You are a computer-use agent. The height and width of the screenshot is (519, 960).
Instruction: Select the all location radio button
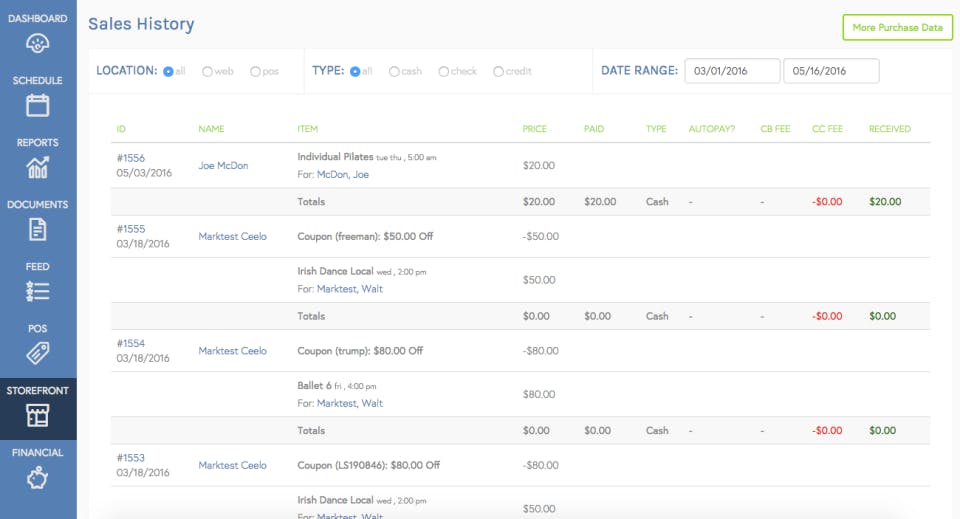coord(168,71)
